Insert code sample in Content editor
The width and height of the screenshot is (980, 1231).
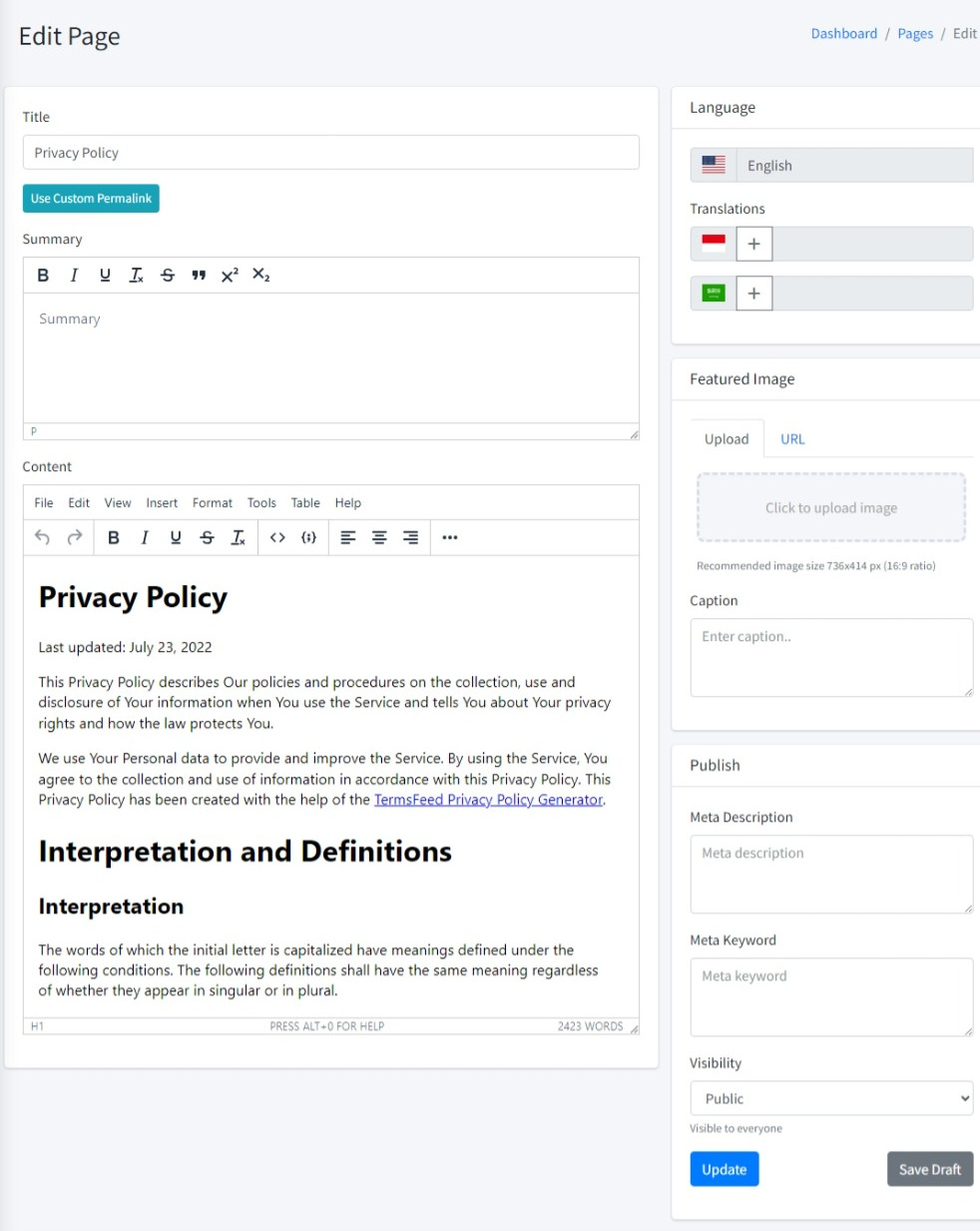point(309,538)
